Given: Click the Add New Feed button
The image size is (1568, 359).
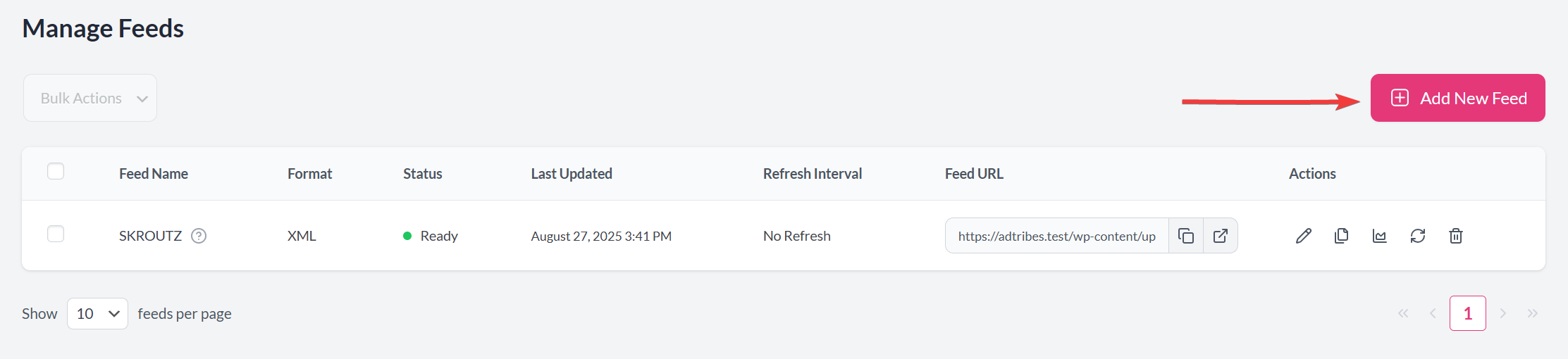Looking at the screenshot, I should coord(1457,98).
